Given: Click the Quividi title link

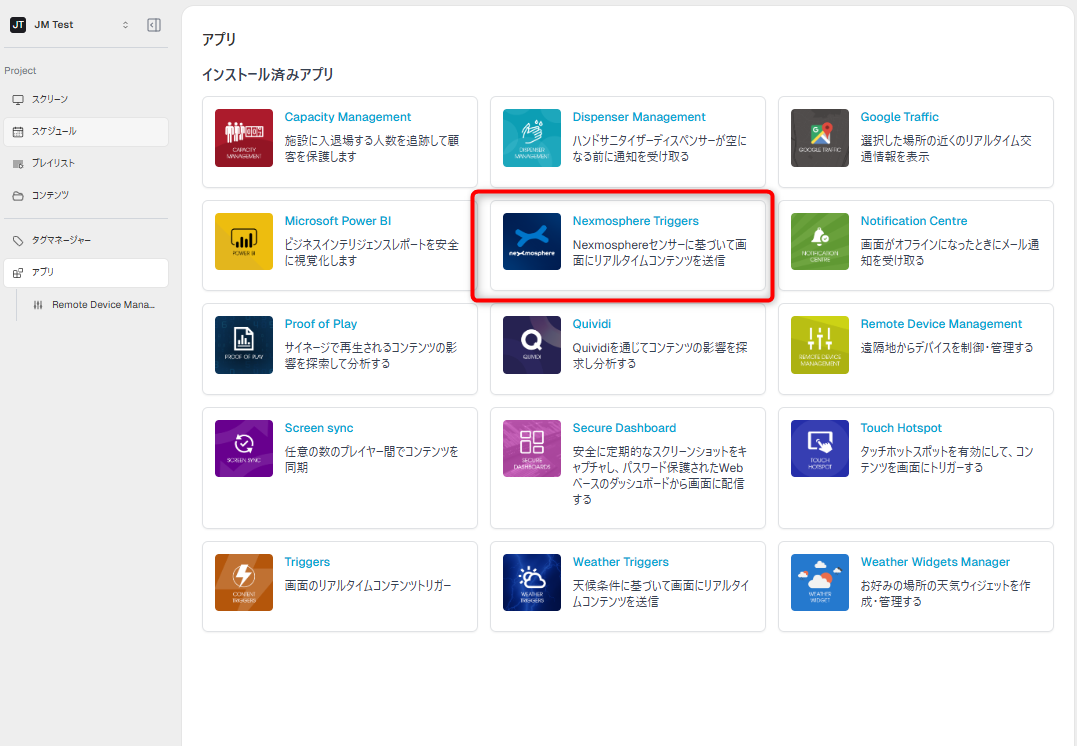Looking at the screenshot, I should [591, 324].
